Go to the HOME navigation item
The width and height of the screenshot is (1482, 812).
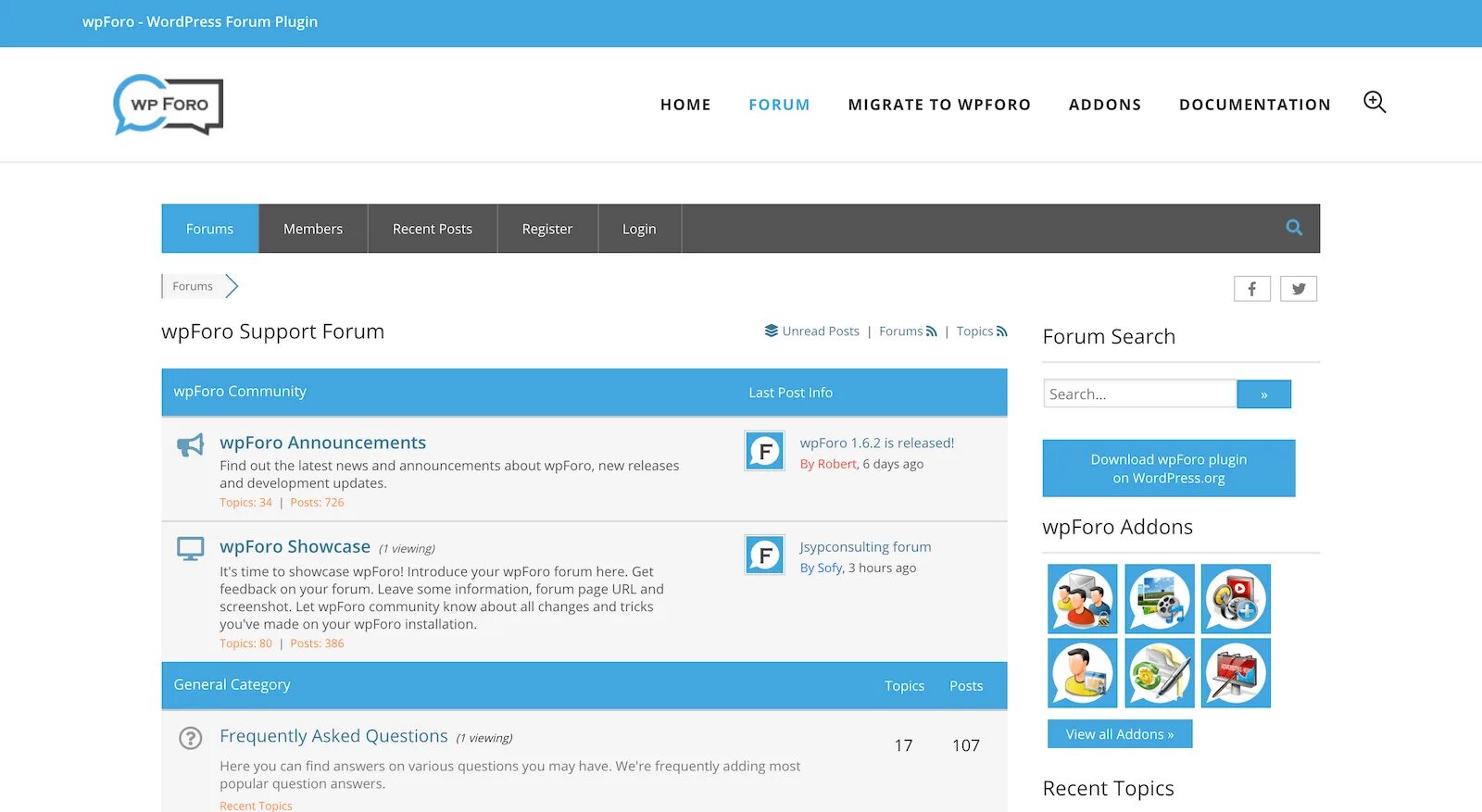[x=685, y=105]
